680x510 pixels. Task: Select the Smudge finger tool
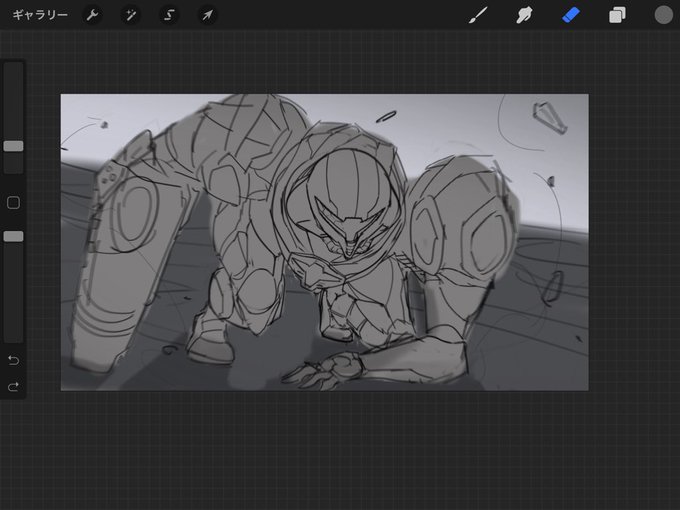point(524,15)
